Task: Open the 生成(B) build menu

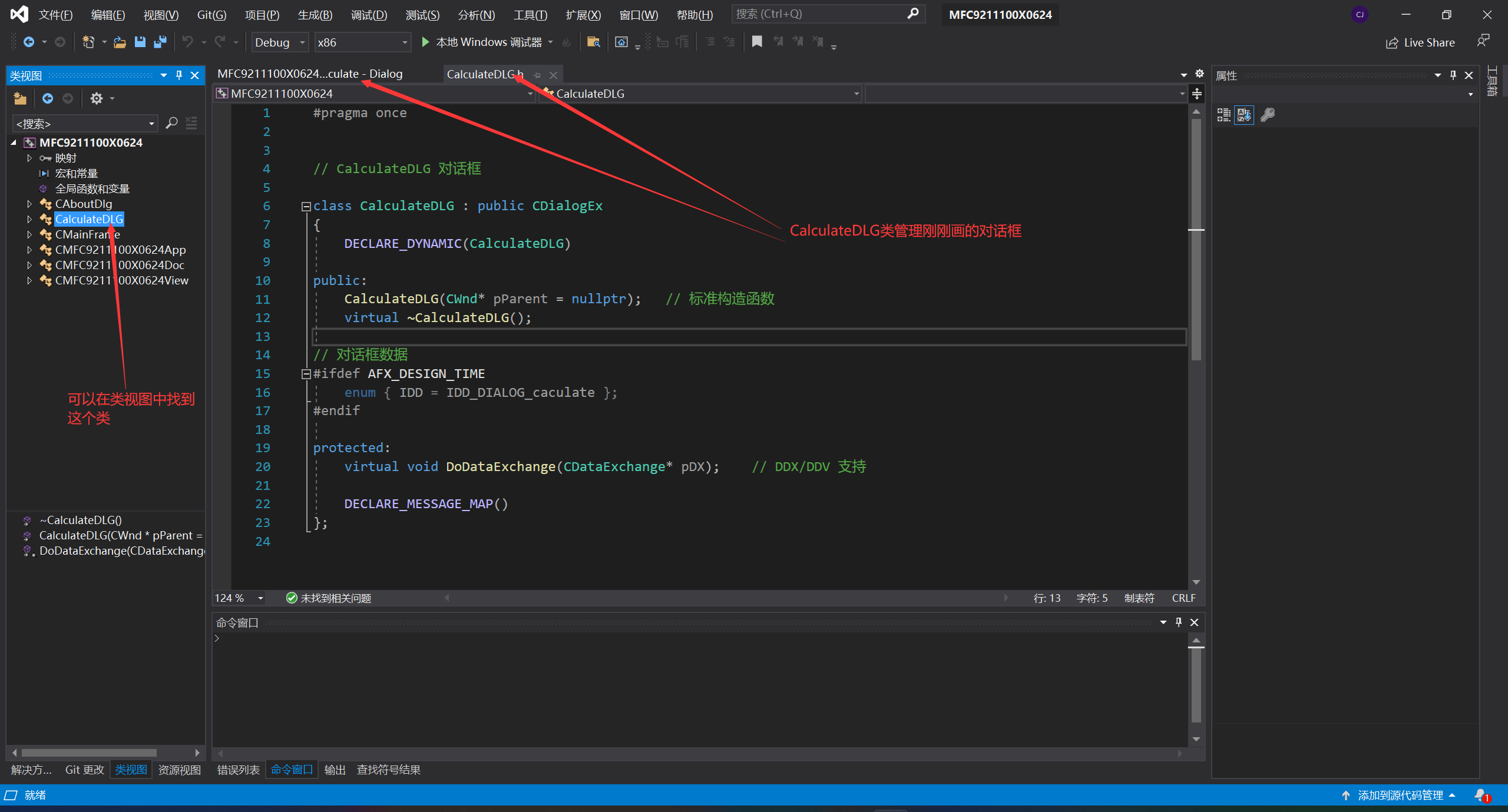Action: point(315,15)
